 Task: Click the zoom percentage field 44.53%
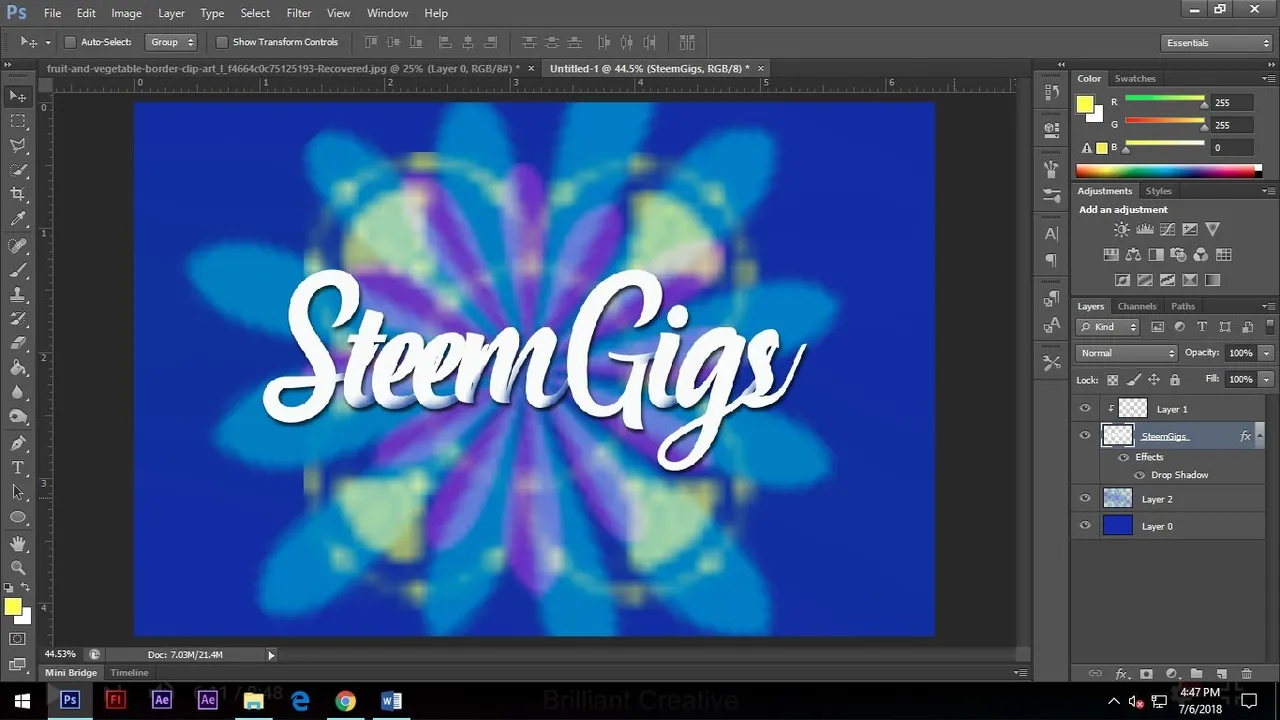tap(60, 655)
